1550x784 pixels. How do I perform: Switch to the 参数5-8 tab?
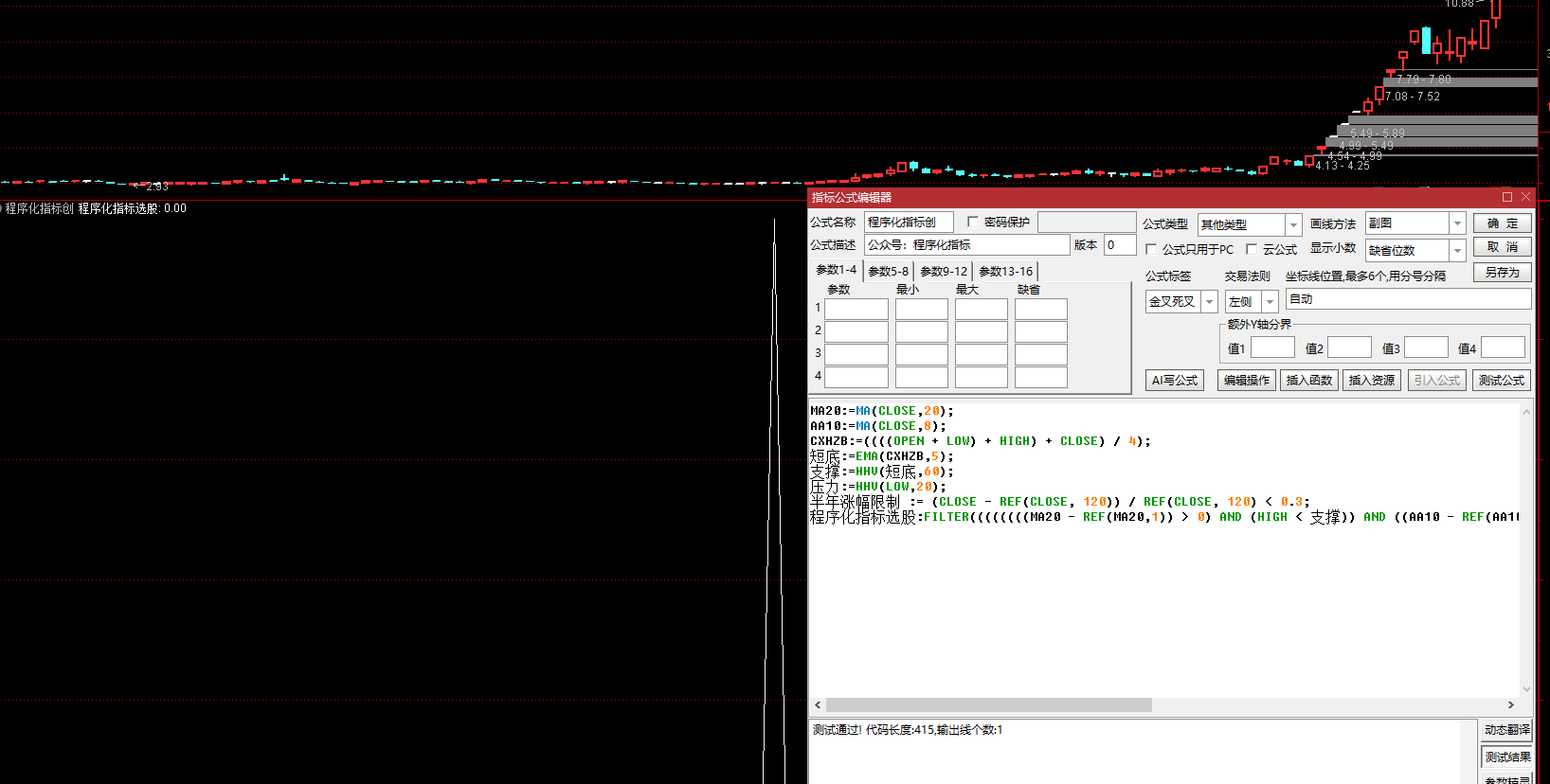pos(888,272)
